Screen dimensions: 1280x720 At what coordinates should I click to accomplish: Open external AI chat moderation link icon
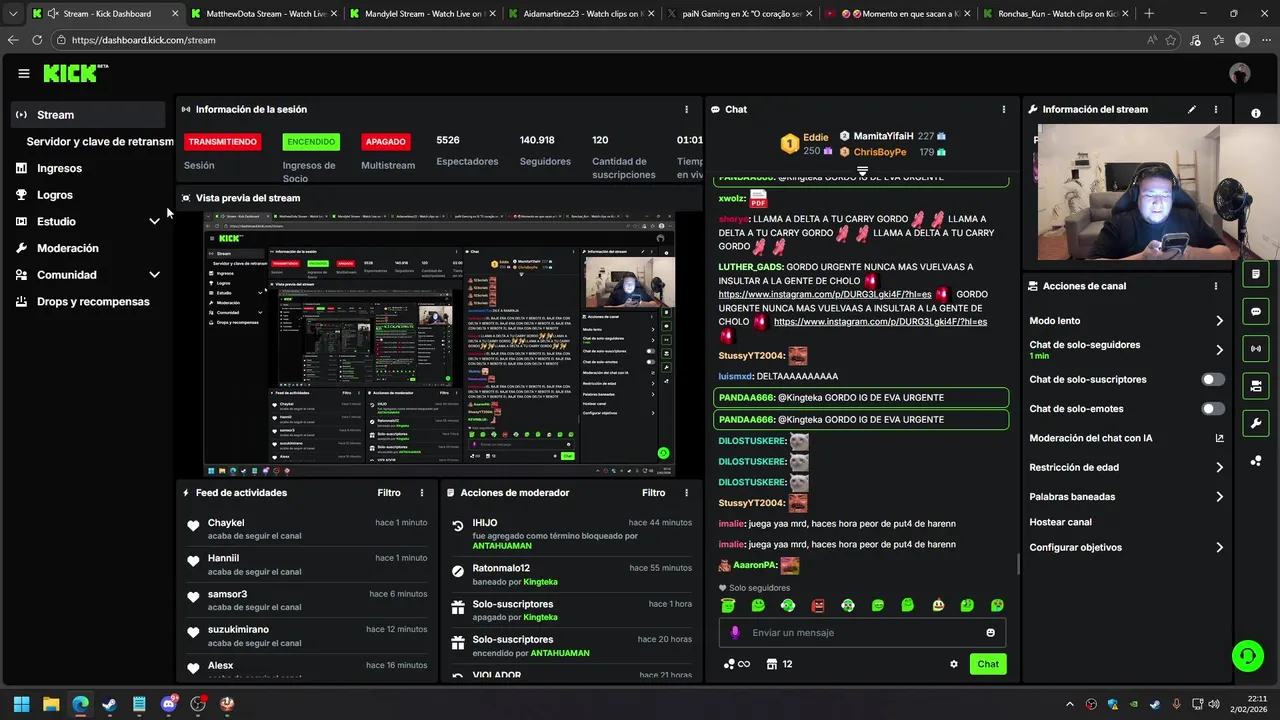click(1219, 438)
